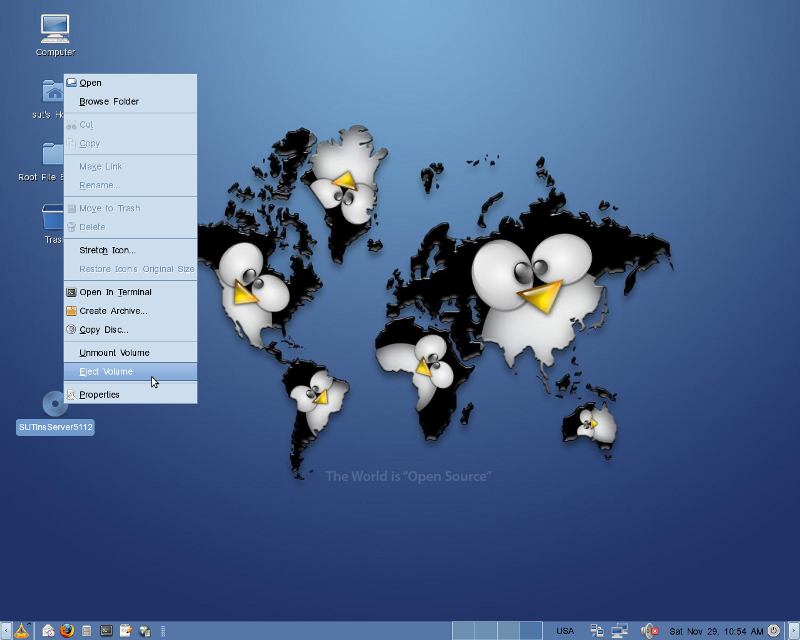Select Unmount Volume in the context menu
The width and height of the screenshot is (800, 640).
(131, 353)
